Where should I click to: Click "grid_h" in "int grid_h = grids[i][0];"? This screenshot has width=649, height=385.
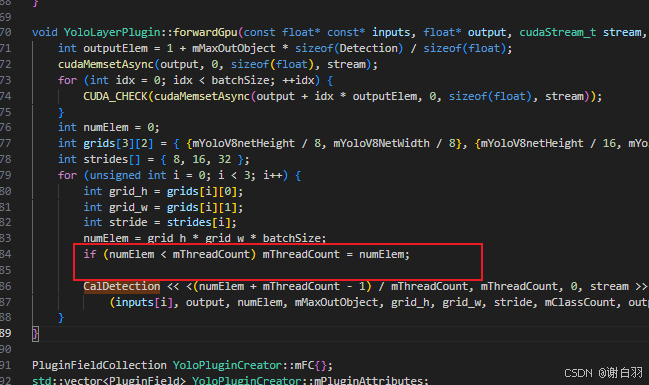pyautogui.click(x=128, y=191)
